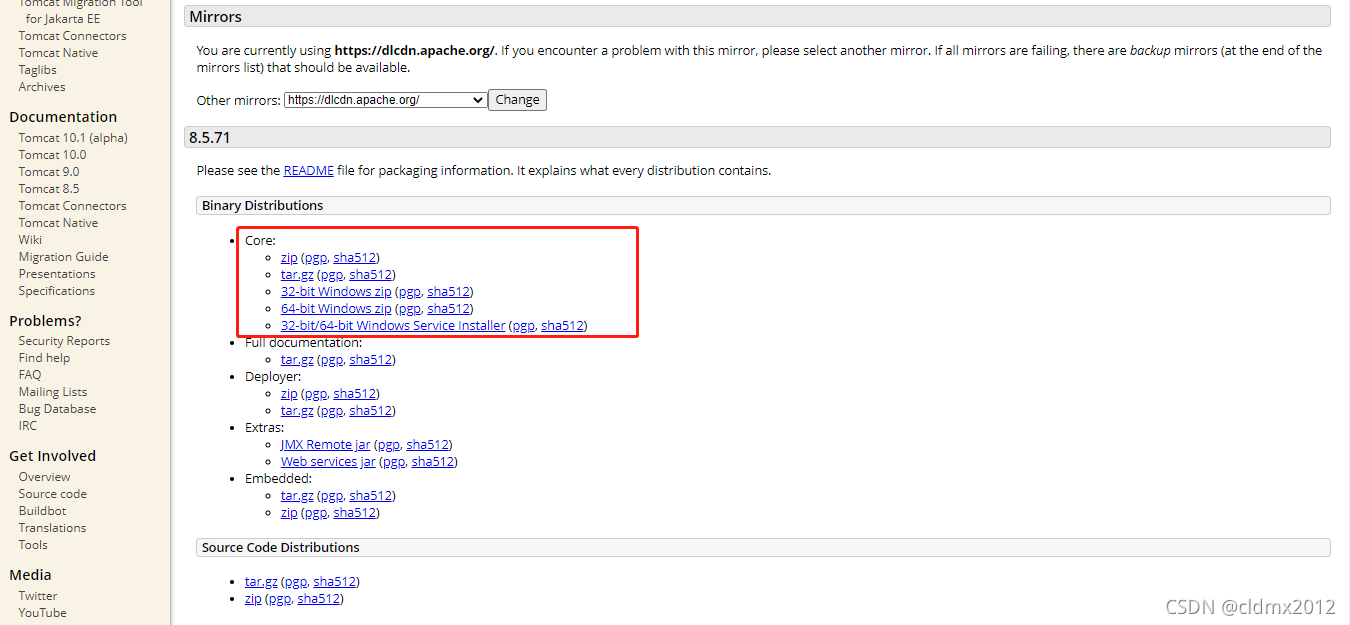Open the Translations link
Viewport: 1350px width, 625px height.
[52, 528]
